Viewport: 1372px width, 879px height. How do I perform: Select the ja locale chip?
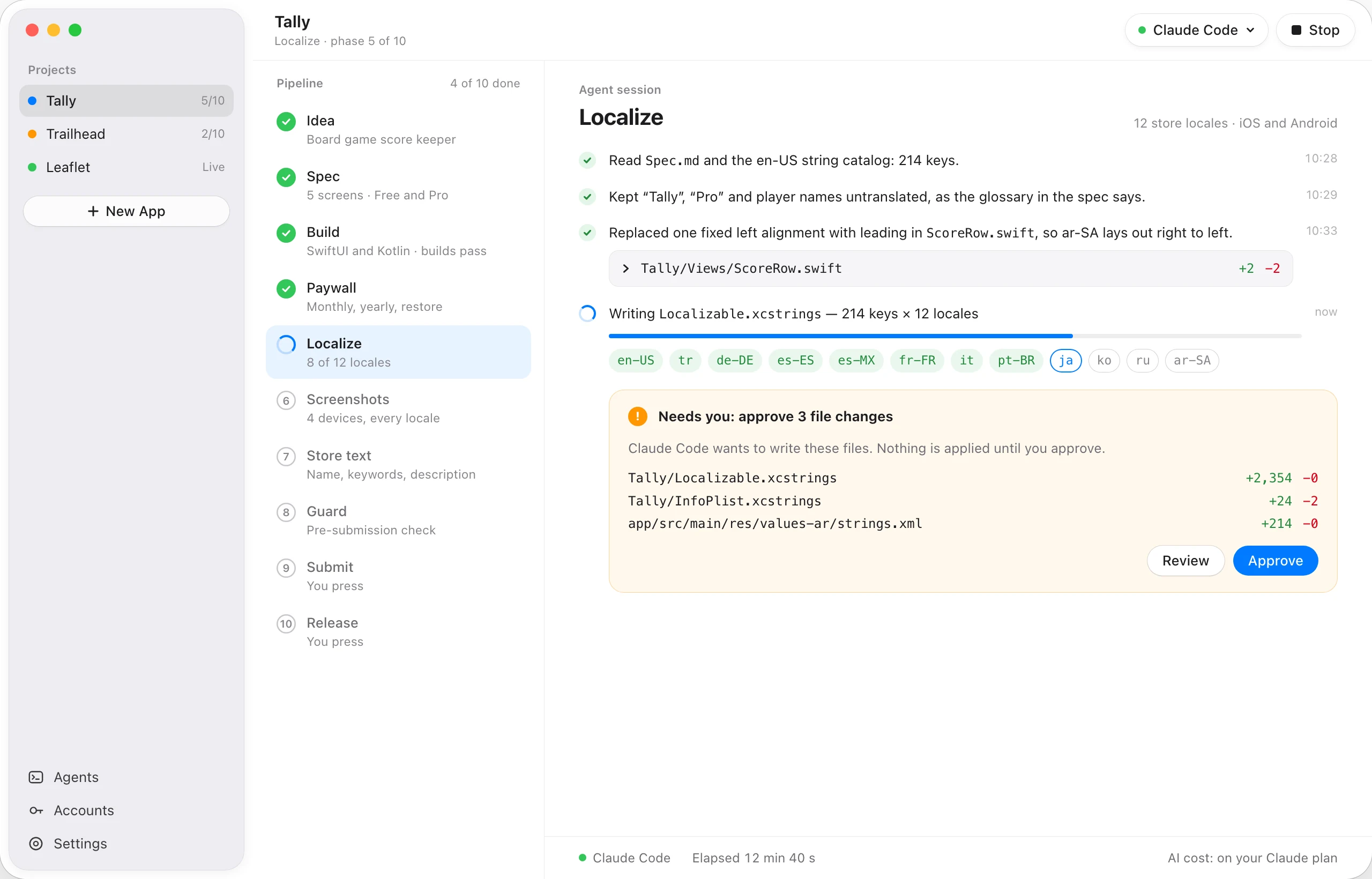point(1065,360)
